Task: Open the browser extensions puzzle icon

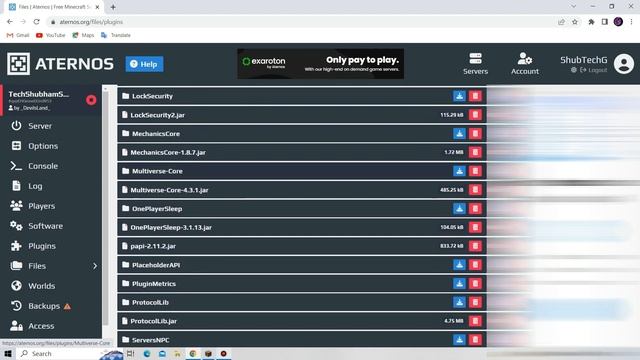Action: tap(591, 22)
